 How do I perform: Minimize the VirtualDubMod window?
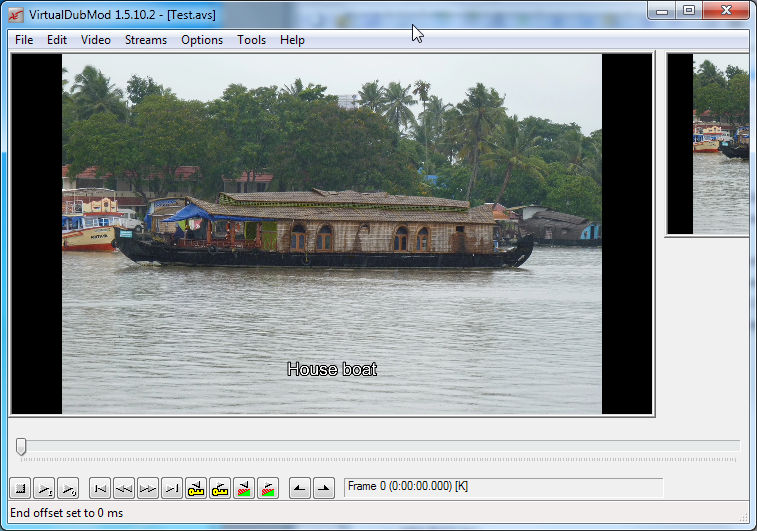(x=661, y=11)
